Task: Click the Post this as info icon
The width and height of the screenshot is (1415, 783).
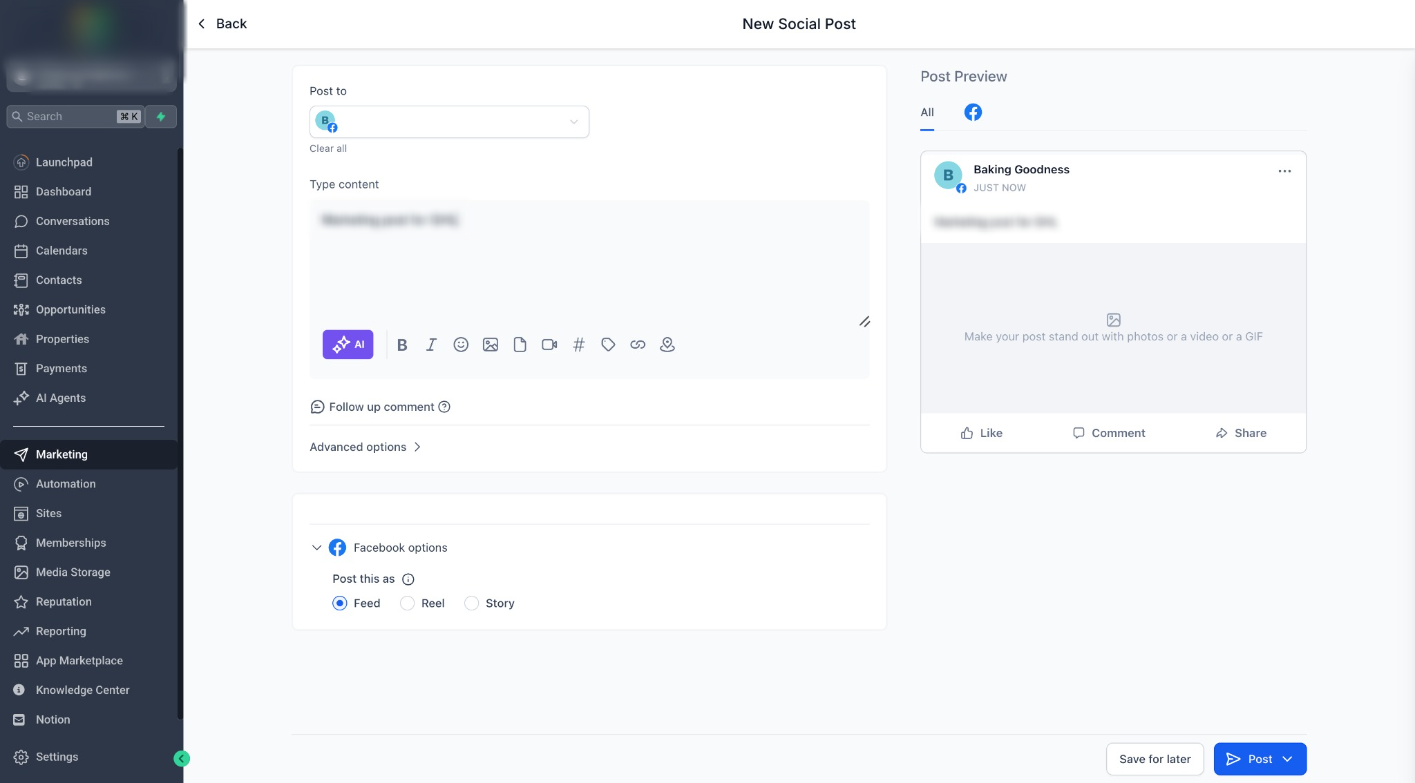Action: (408, 579)
